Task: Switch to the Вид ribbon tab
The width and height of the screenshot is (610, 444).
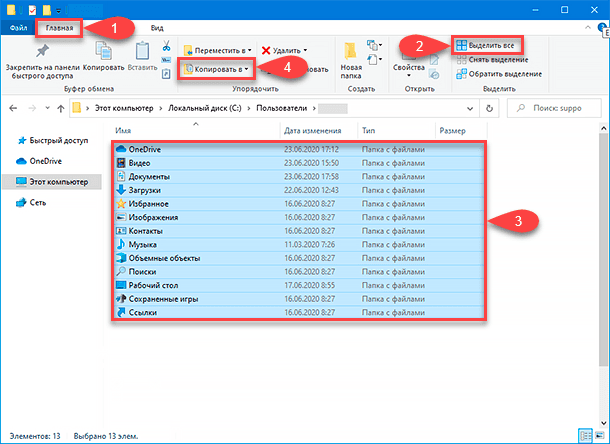Action: pos(157,28)
